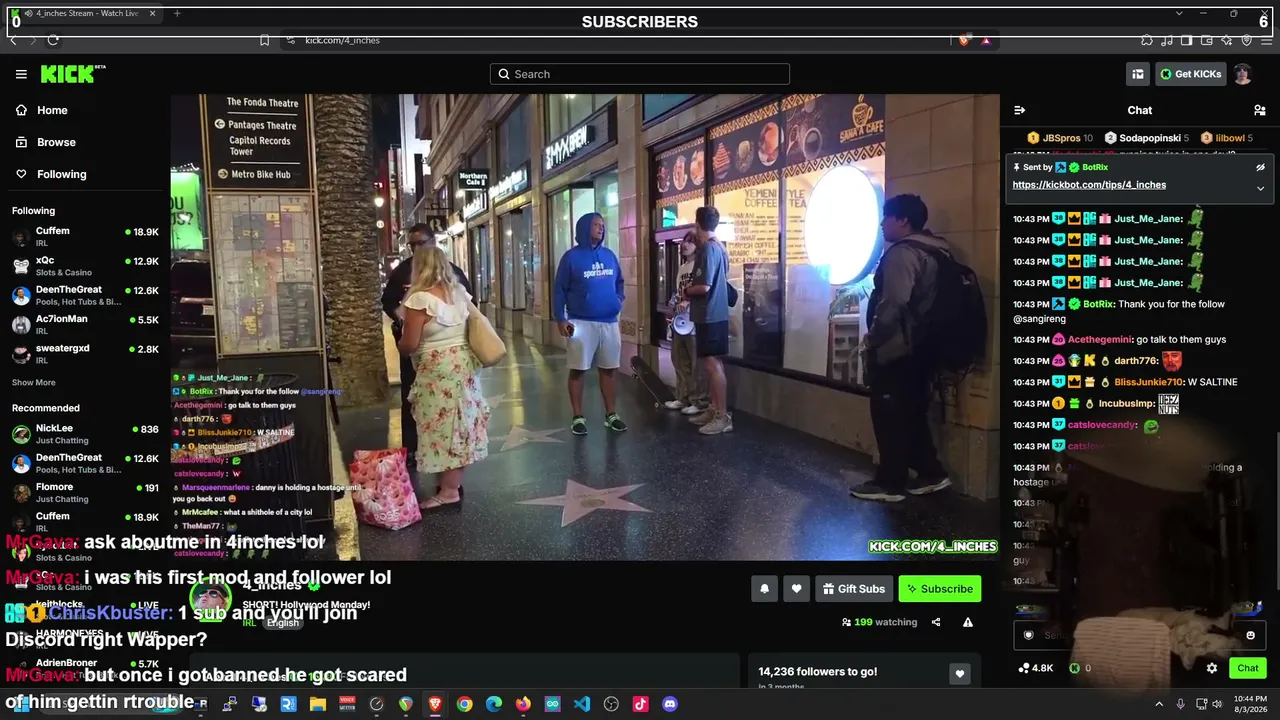The width and height of the screenshot is (1280, 720).
Task: Open Discord in taskbar
Action: pos(670,704)
